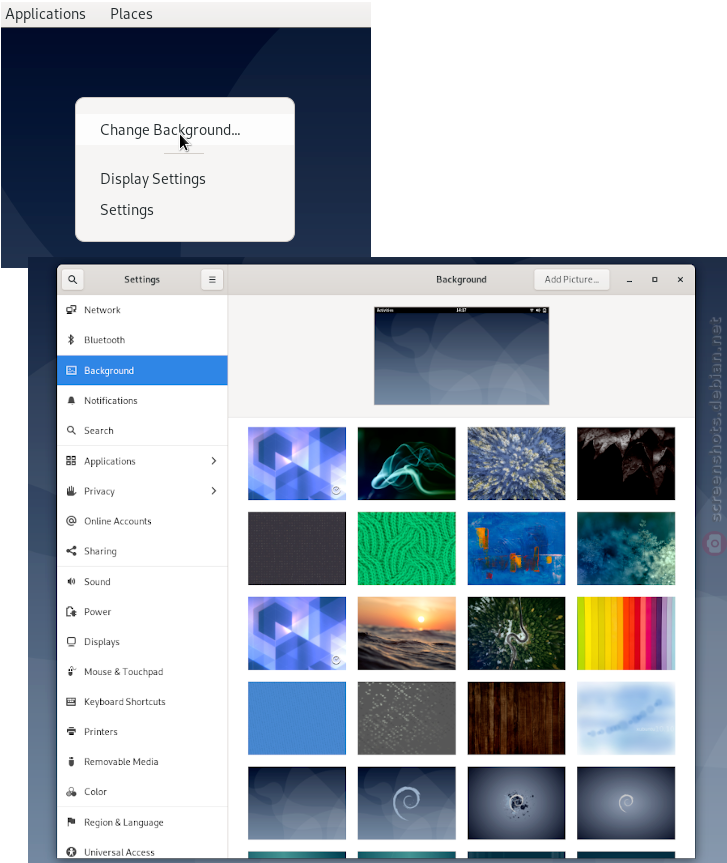The image size is (727, 863).
Task: Open the Places menu in top bar
Action: pyautogui.click(x=131, y=14)
